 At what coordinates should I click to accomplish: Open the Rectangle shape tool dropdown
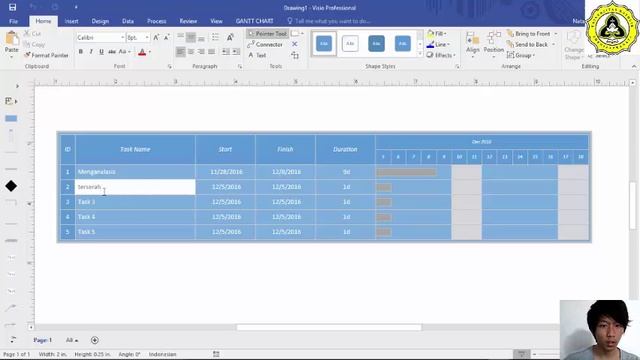click(x=298, y=34)
